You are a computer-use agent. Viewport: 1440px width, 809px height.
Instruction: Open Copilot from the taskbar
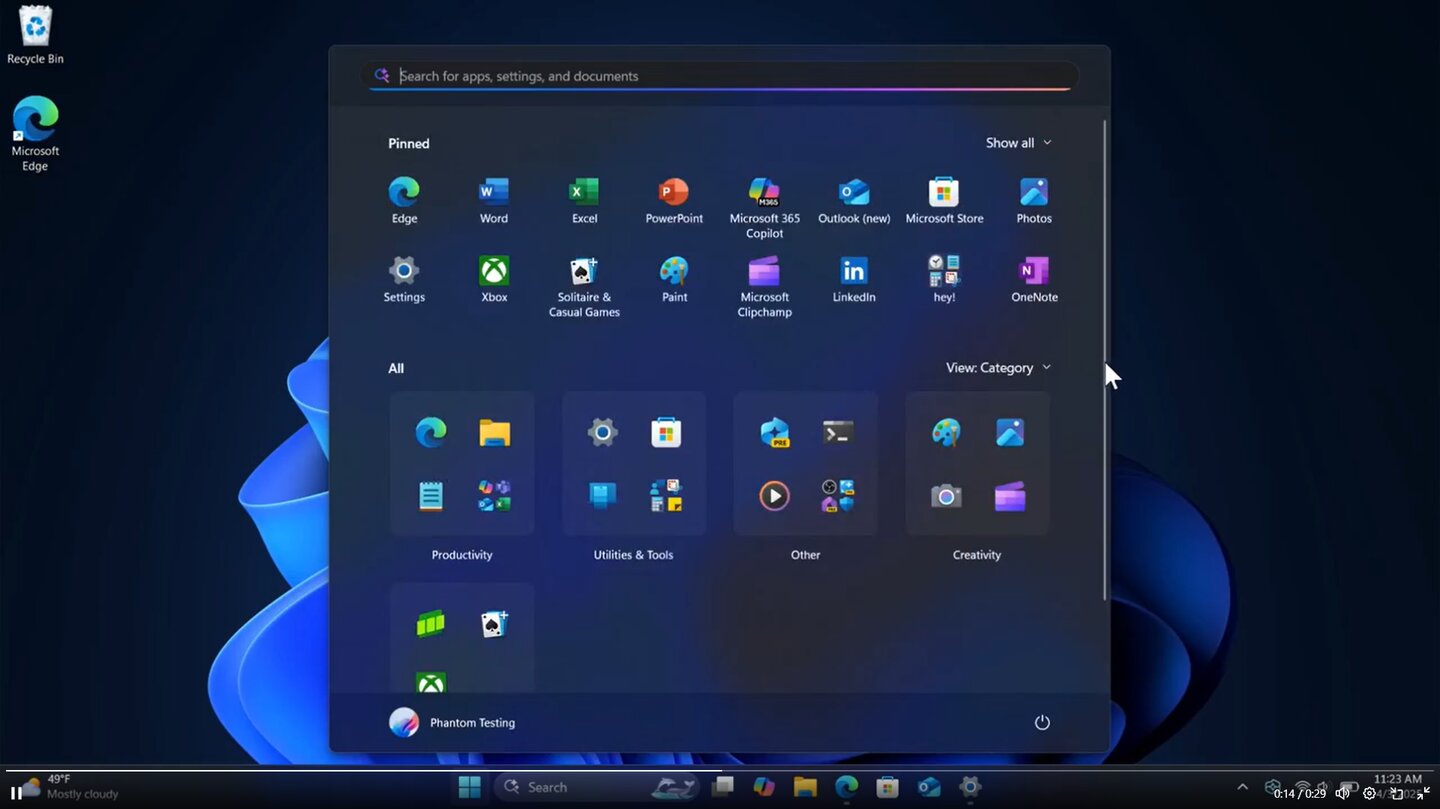(x=764, y=787)
